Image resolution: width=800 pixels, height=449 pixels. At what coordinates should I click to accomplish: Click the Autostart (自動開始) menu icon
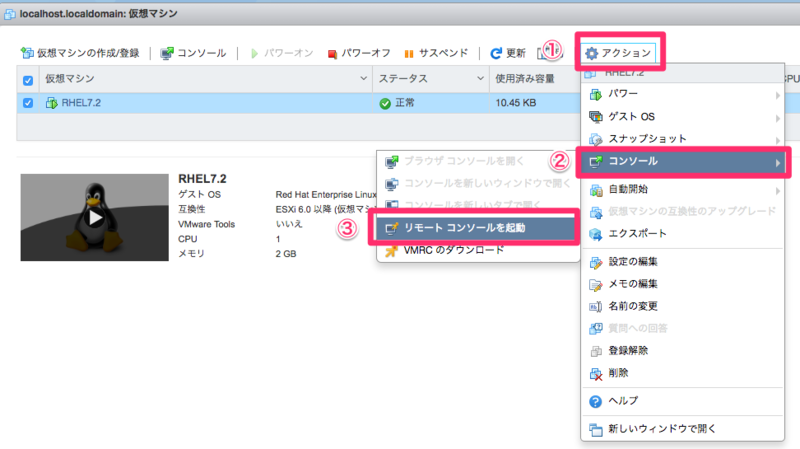(x=596, y=190)
